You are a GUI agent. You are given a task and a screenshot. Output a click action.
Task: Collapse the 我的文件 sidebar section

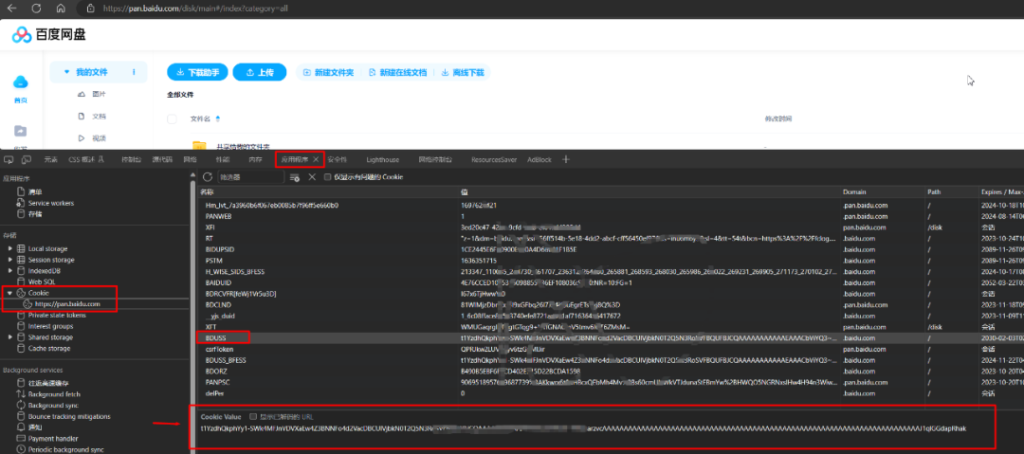[67, 72]
